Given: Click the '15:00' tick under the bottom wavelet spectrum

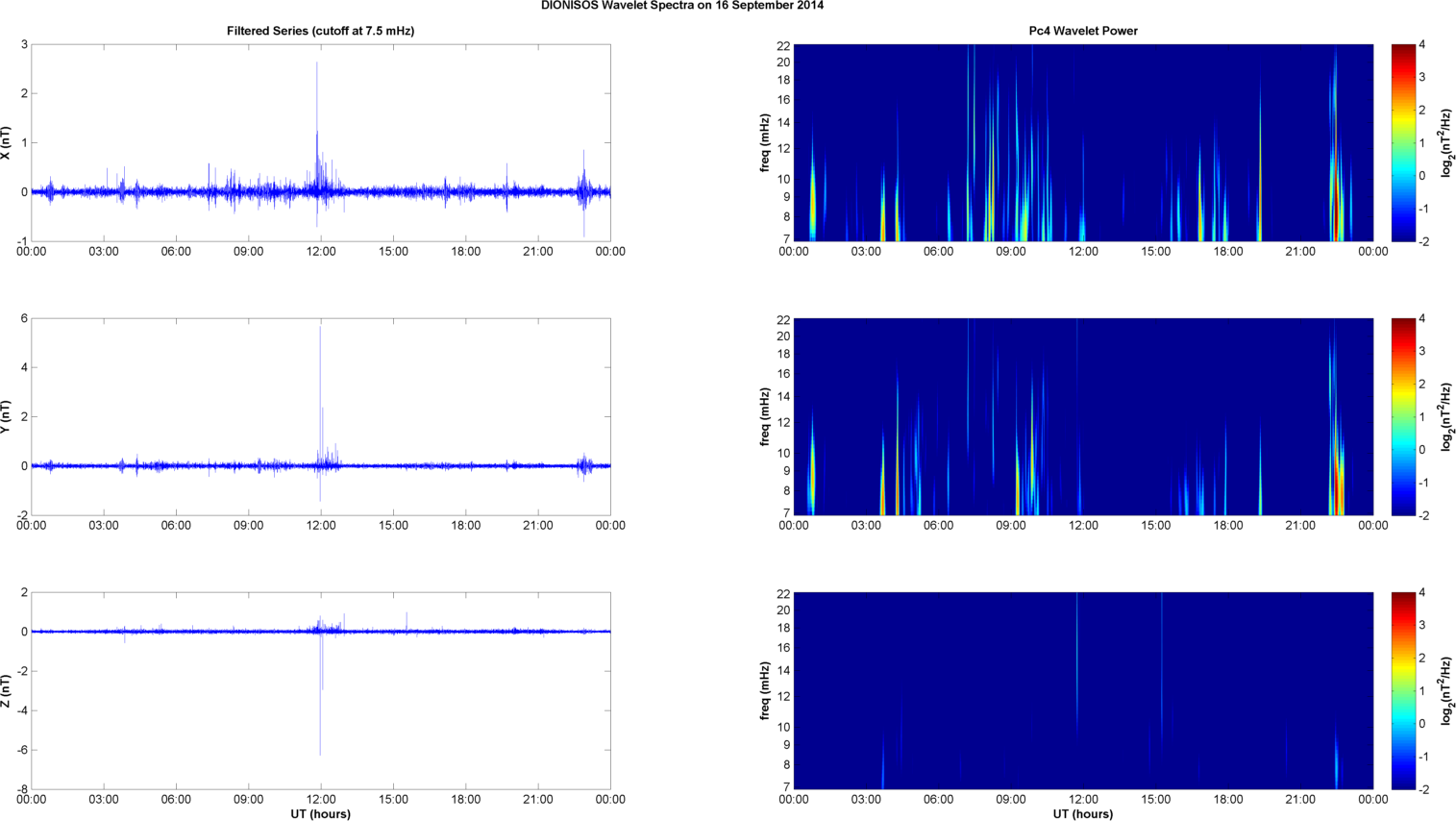Looking at the screenshot, I should [x=1155, y=800].
